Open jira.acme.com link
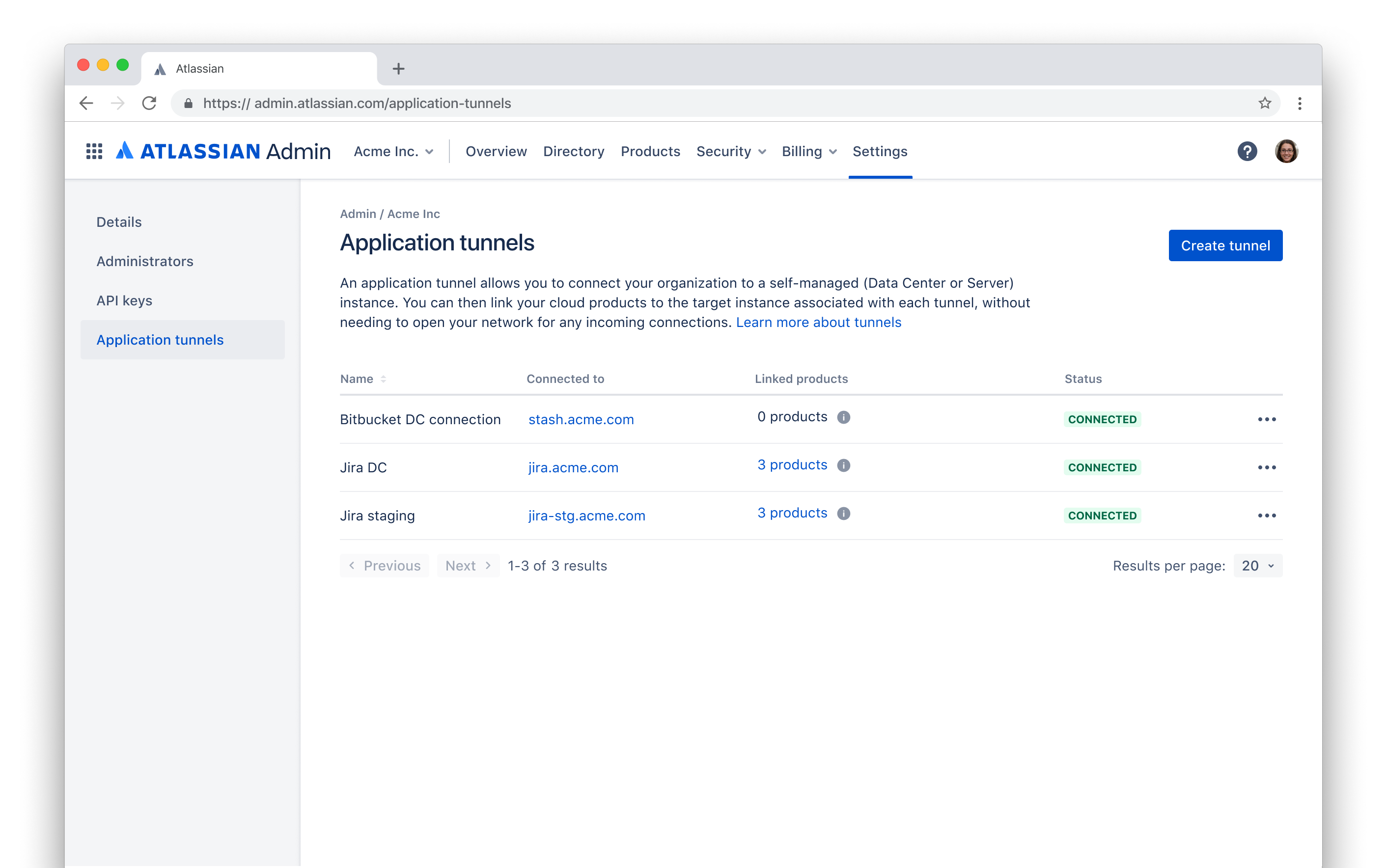 click(x=573, y=467)
